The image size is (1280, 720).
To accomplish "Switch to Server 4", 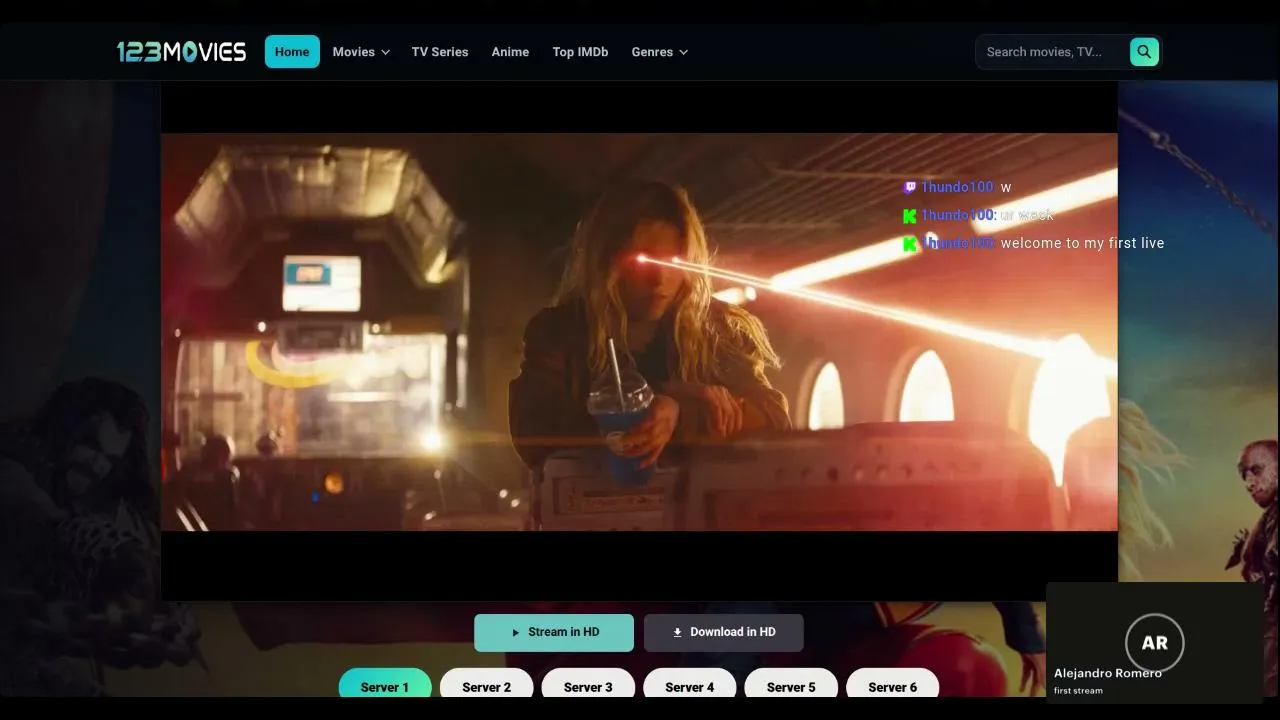I will tap(690, 685).
